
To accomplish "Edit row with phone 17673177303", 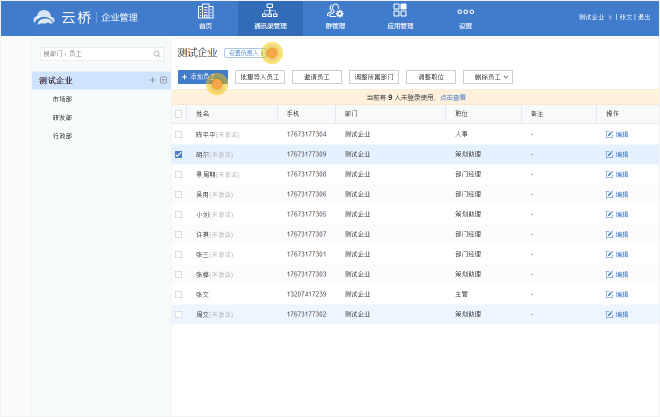I will pos(617,274).
